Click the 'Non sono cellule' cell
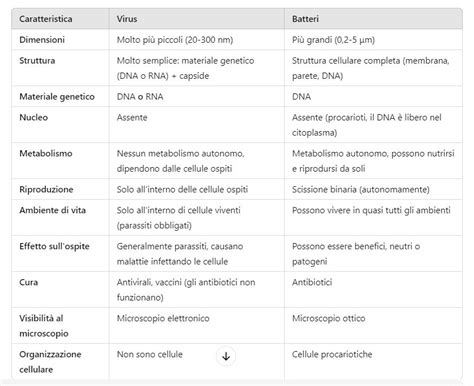This screenshot has width=474, height=386. [150, 354]
